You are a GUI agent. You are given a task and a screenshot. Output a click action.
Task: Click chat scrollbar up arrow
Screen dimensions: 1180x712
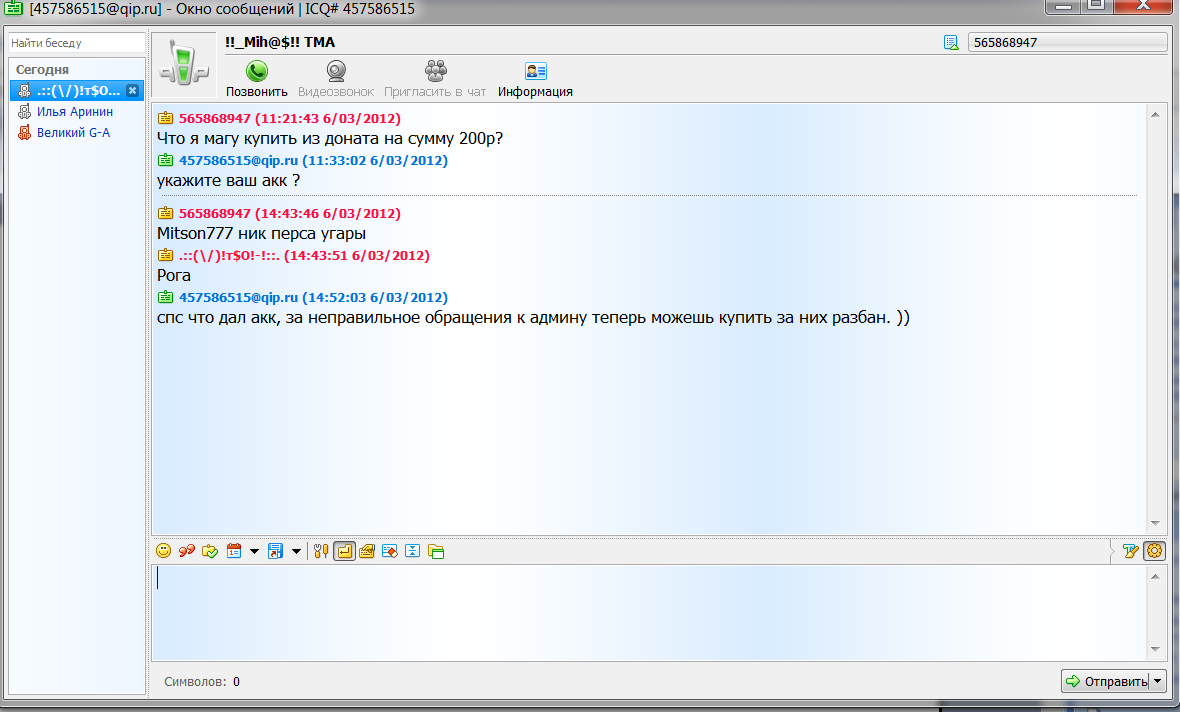1155,114
